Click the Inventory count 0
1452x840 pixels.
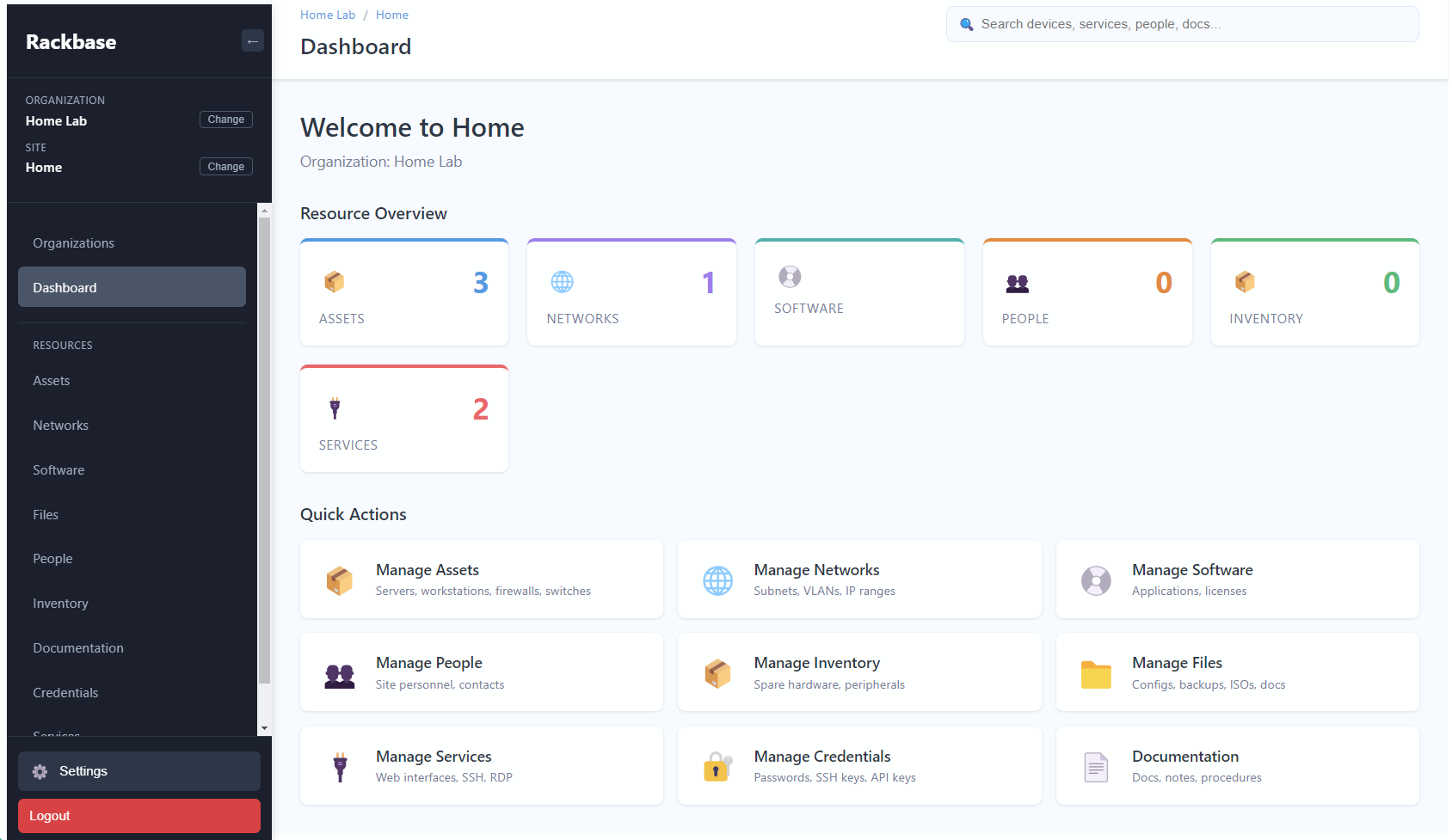click(x=1392, y=283)
